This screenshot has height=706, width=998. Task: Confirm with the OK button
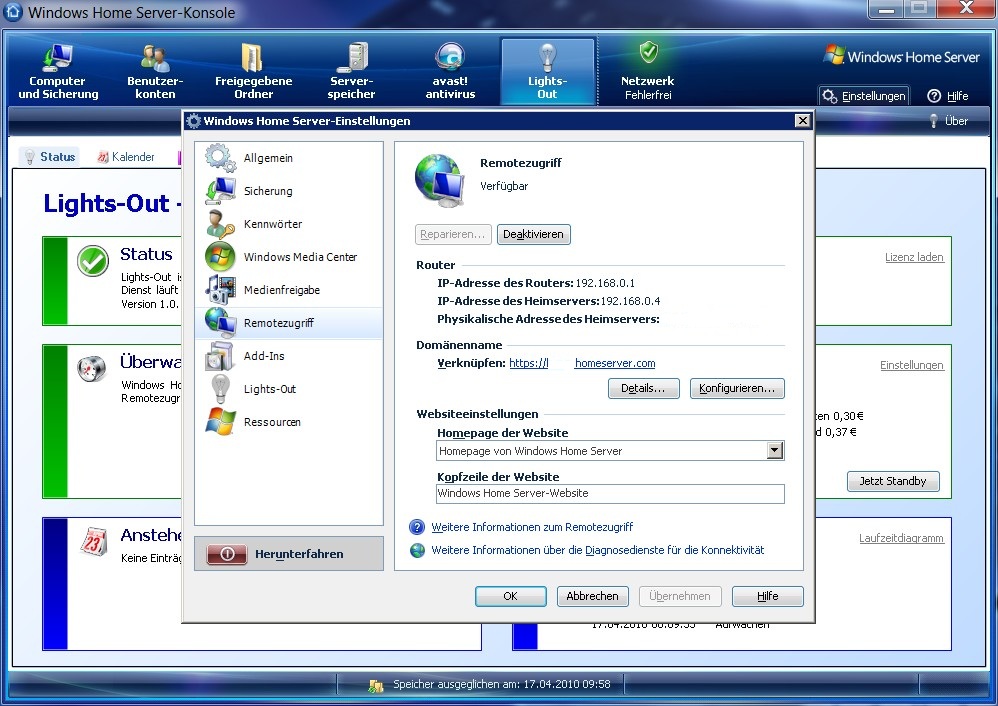(x=510, y=597)
